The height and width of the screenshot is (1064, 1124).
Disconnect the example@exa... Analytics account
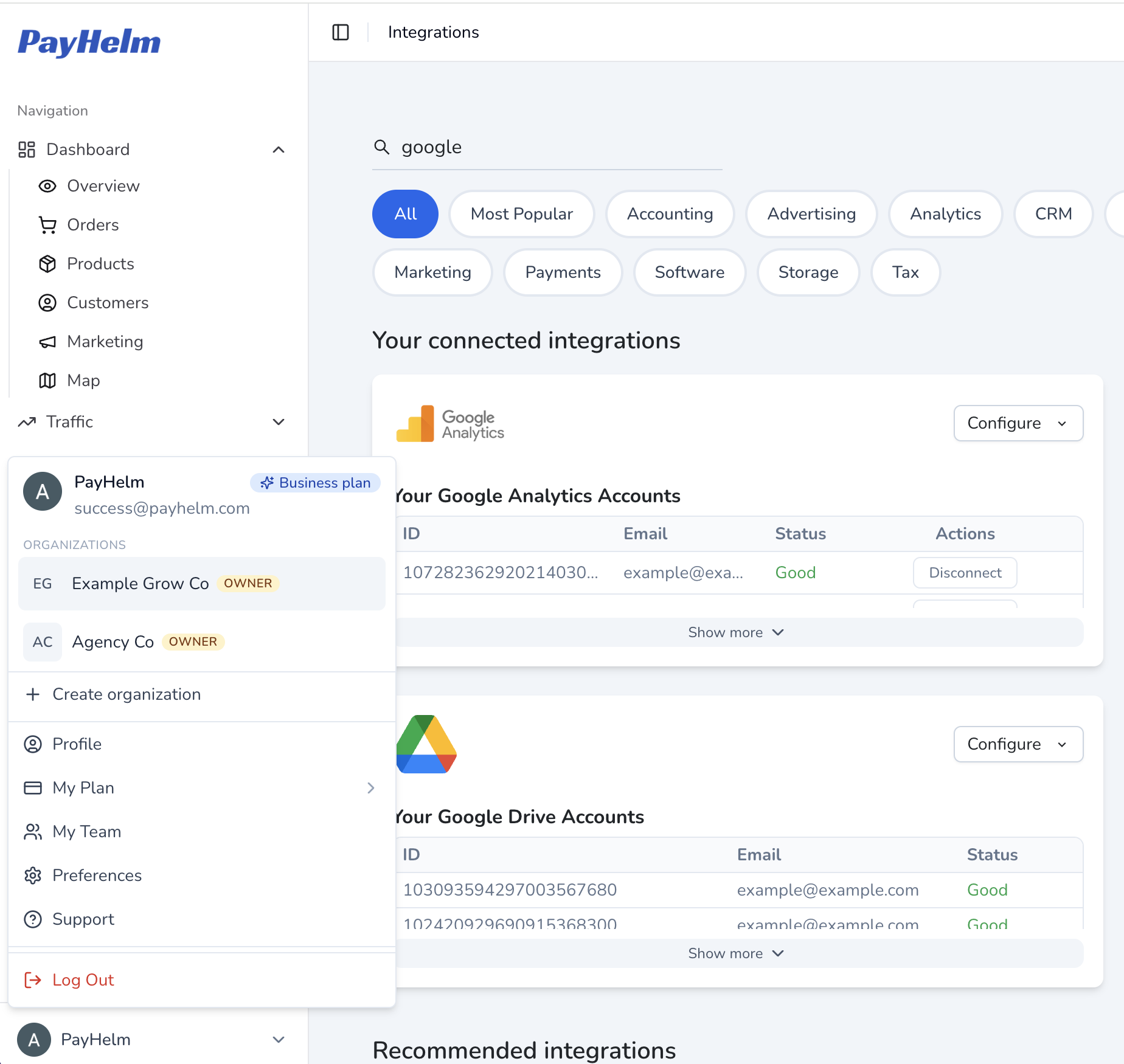click(965, 573)
